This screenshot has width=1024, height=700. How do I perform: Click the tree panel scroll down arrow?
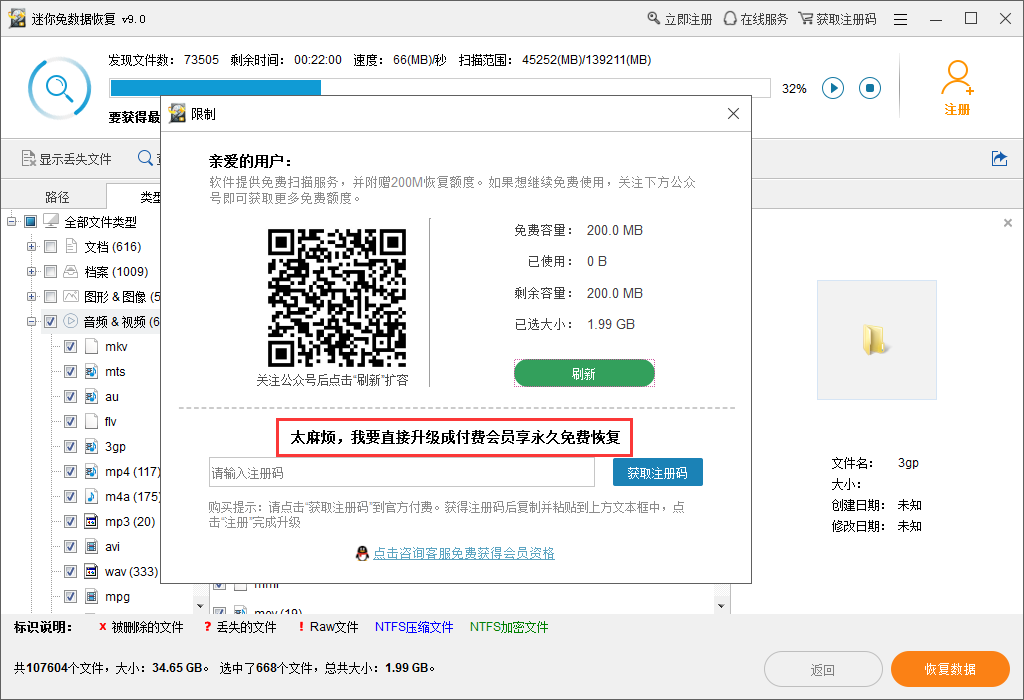[x=200, y=606]
